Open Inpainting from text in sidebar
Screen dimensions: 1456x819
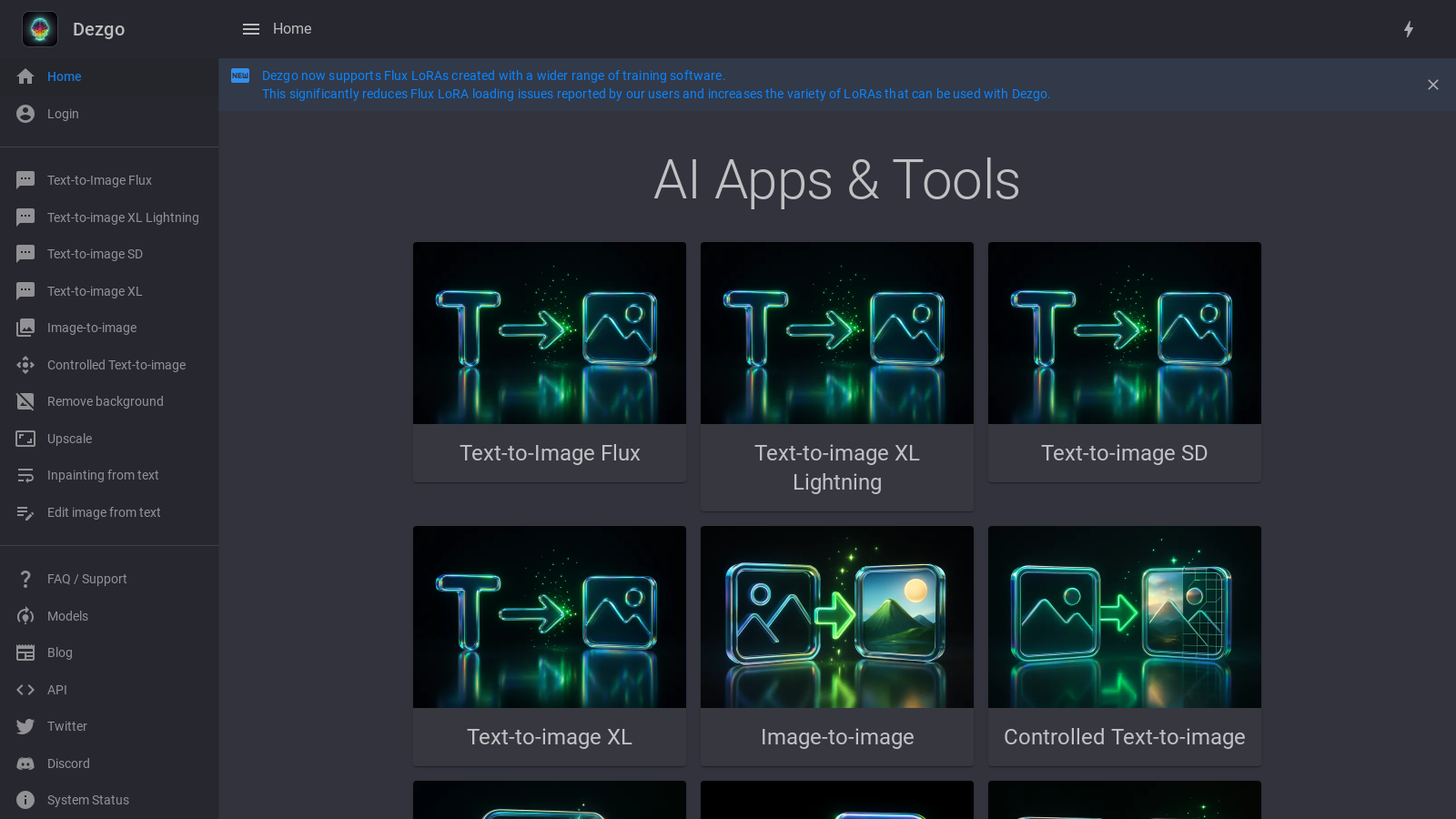pyautogui.click(x=103, y=475)
